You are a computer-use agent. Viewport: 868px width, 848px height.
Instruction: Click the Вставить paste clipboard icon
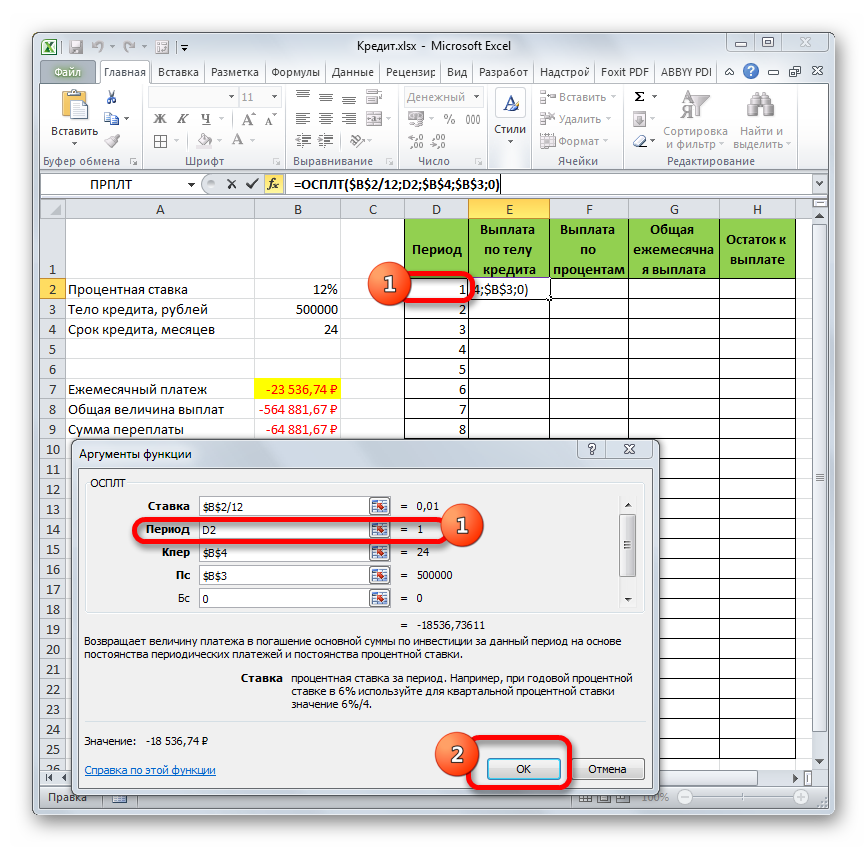pos(75,106)
